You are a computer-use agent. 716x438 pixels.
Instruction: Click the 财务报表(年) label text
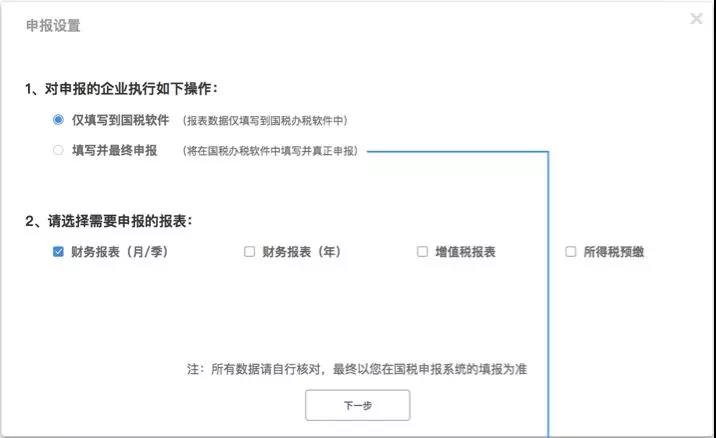click(301, 252)
